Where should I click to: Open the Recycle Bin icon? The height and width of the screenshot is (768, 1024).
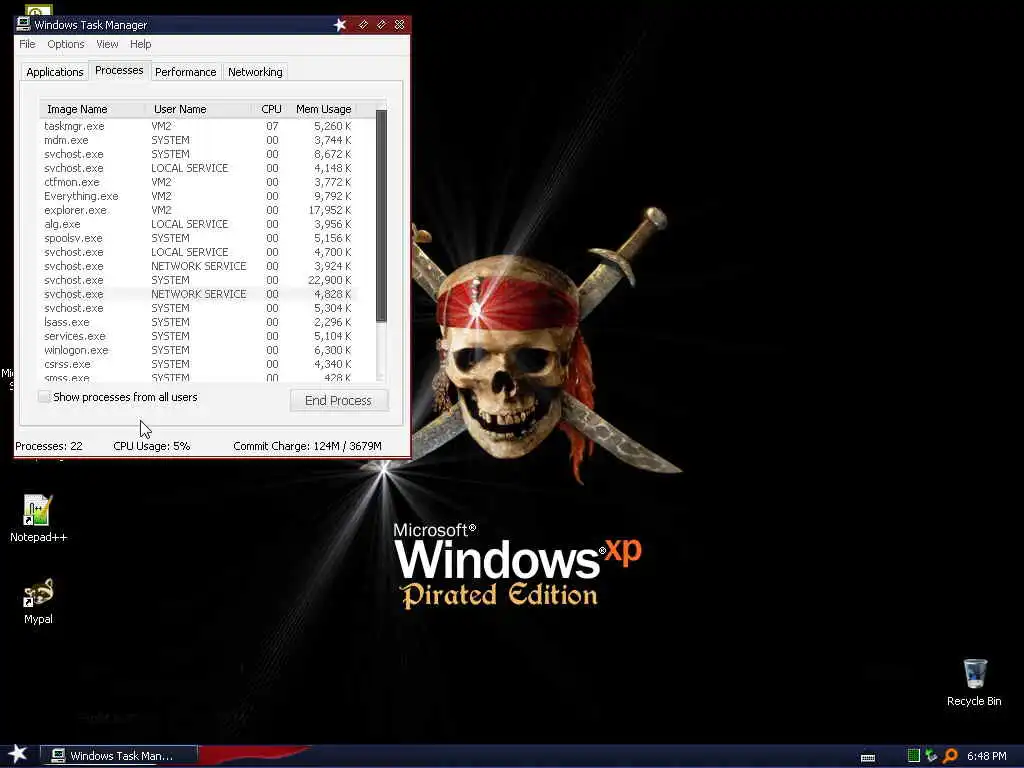974,682
